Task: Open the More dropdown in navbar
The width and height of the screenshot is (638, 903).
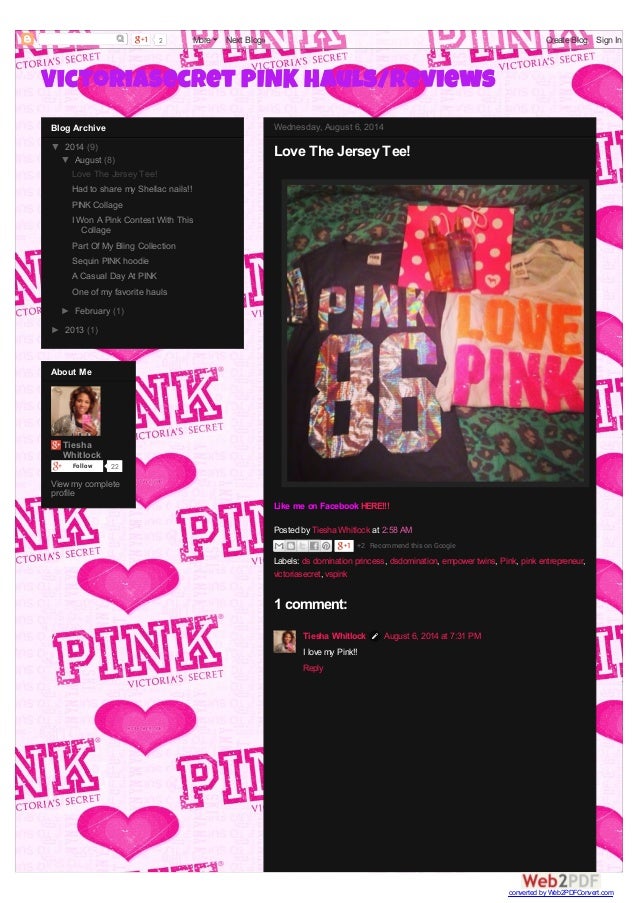Action: tap(205, 40)
